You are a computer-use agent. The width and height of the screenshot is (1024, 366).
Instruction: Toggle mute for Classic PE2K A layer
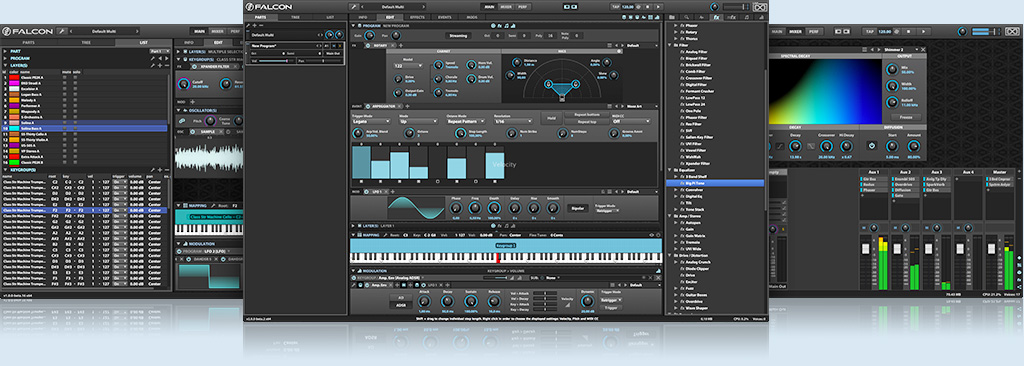coord(65,77)
